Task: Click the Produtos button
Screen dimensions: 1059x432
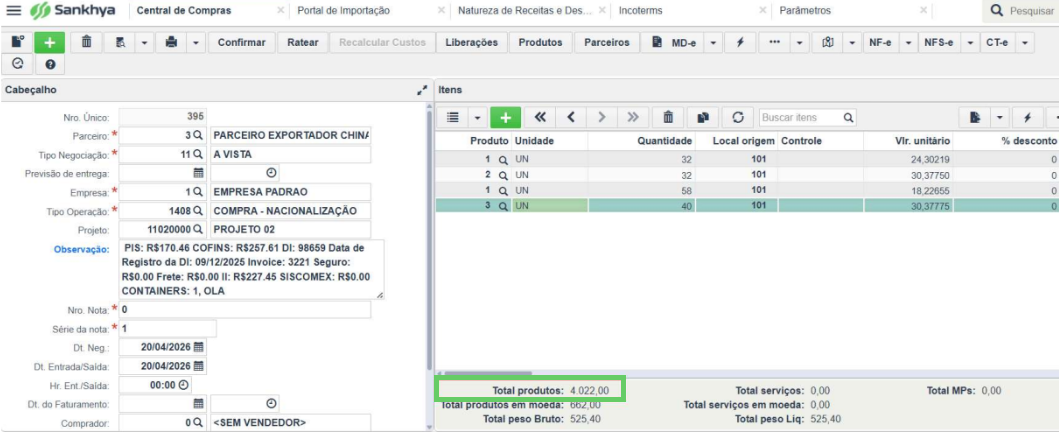Action: coord(540,43)
